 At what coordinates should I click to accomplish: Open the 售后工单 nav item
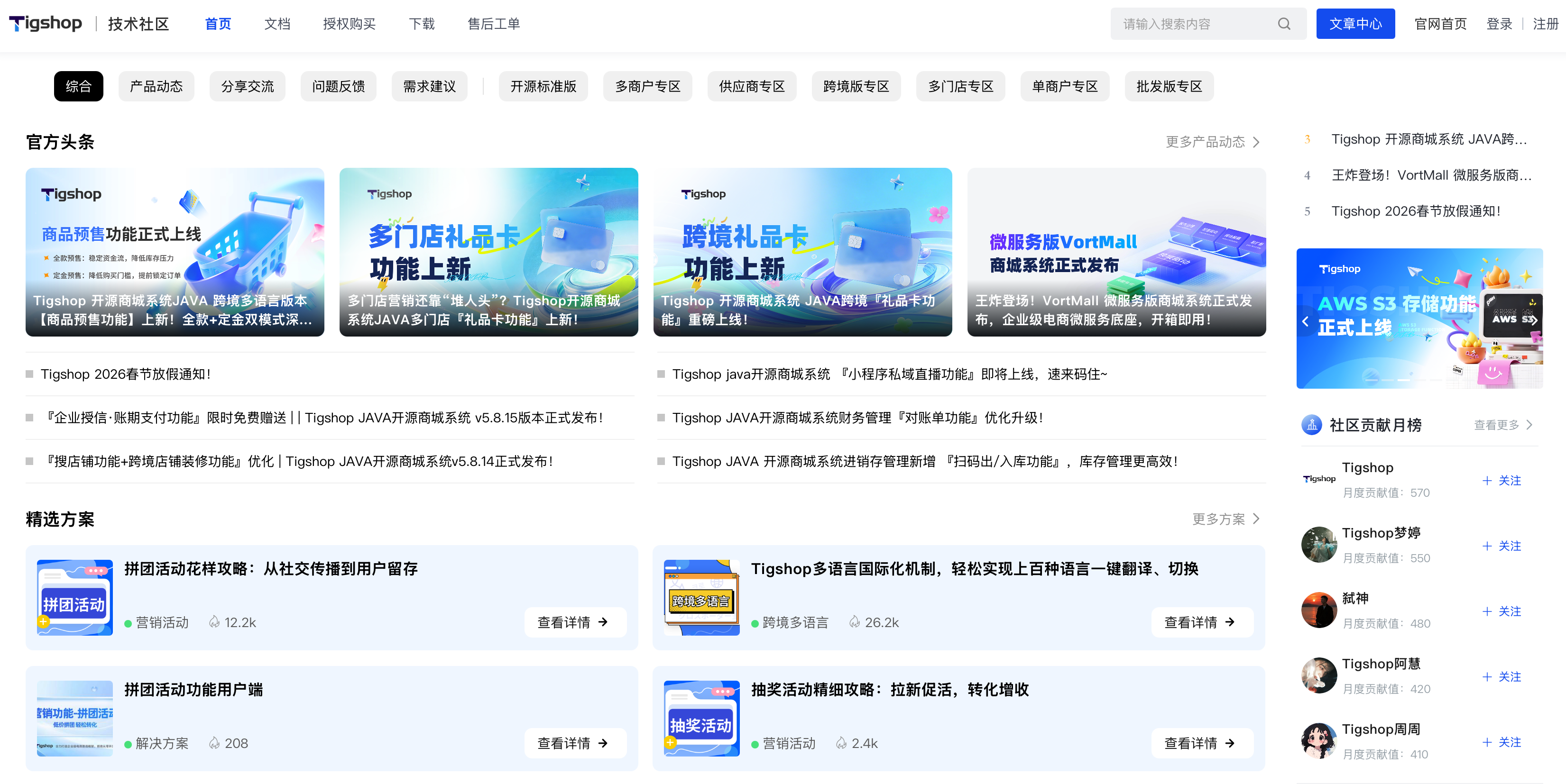(494, 24)
